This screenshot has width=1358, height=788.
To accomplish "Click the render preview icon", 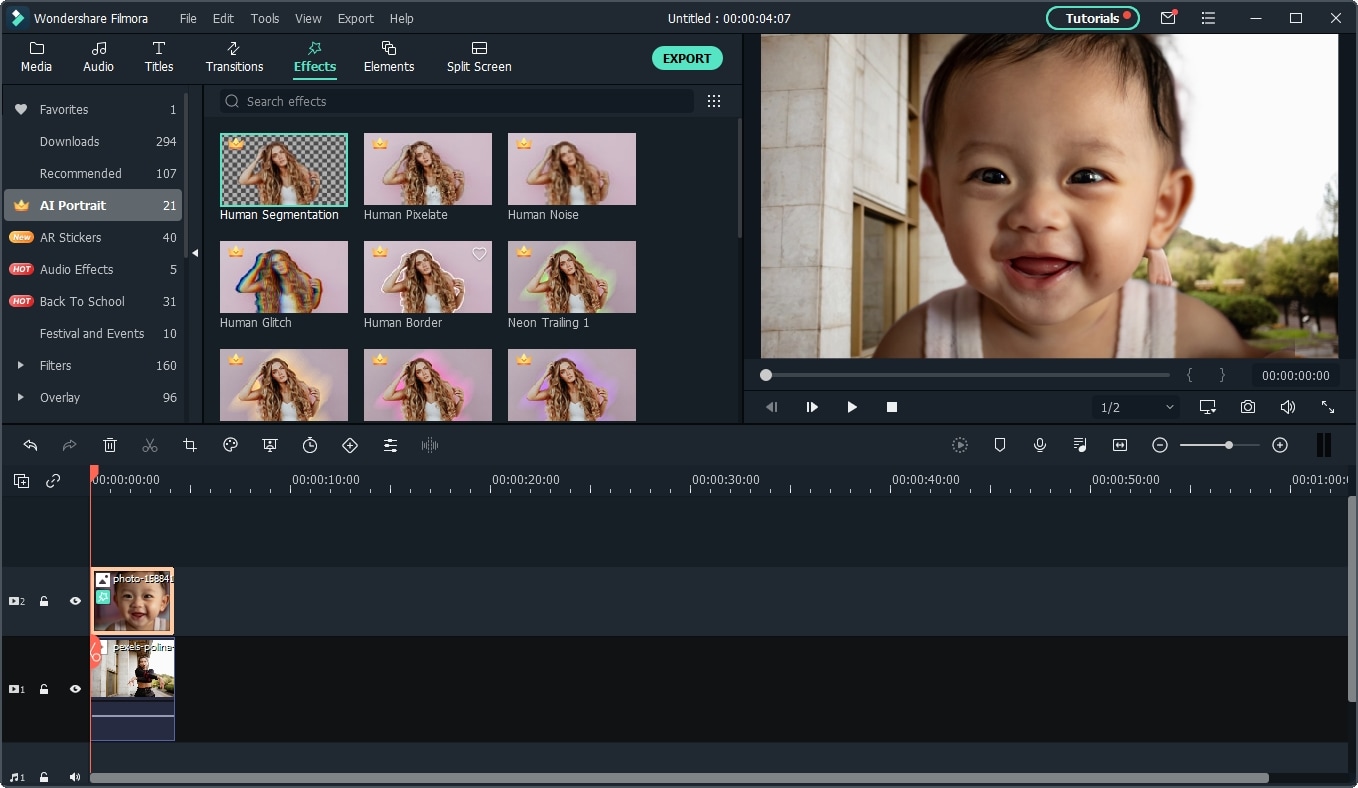I will pos(960,445).
